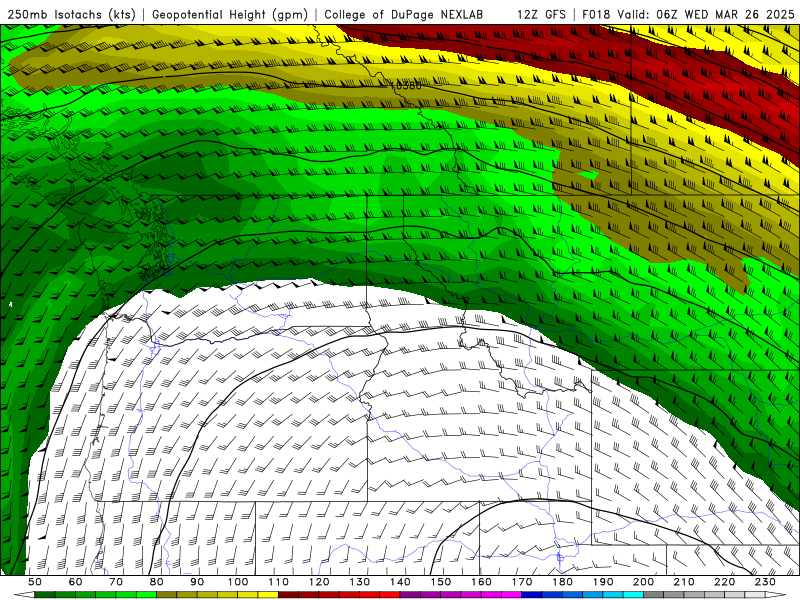Screen dimensions: 800x600
Task: Pick the cyan legend swatch just before 200
Action: 633,595
